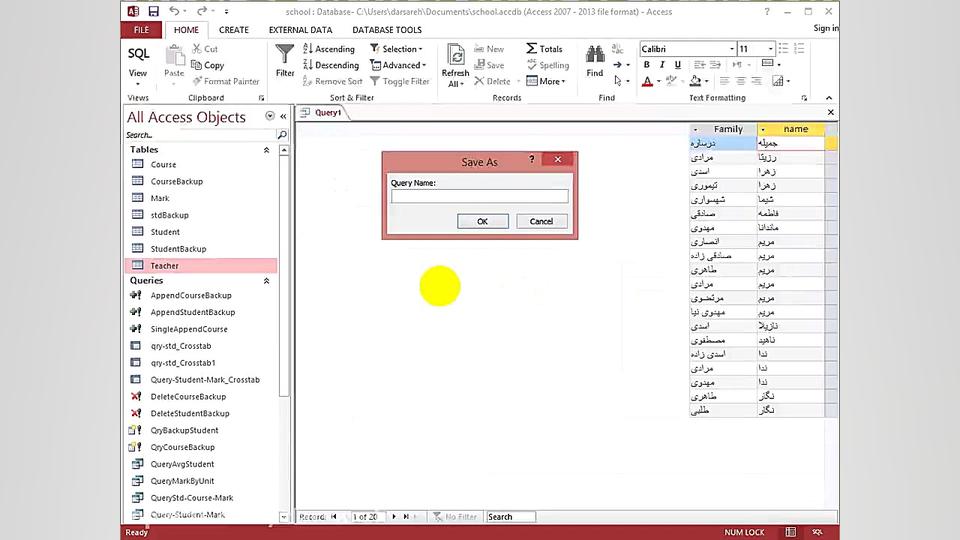Open All Access Objects pane menu arrow
The image size is (960, 540).
269,116
